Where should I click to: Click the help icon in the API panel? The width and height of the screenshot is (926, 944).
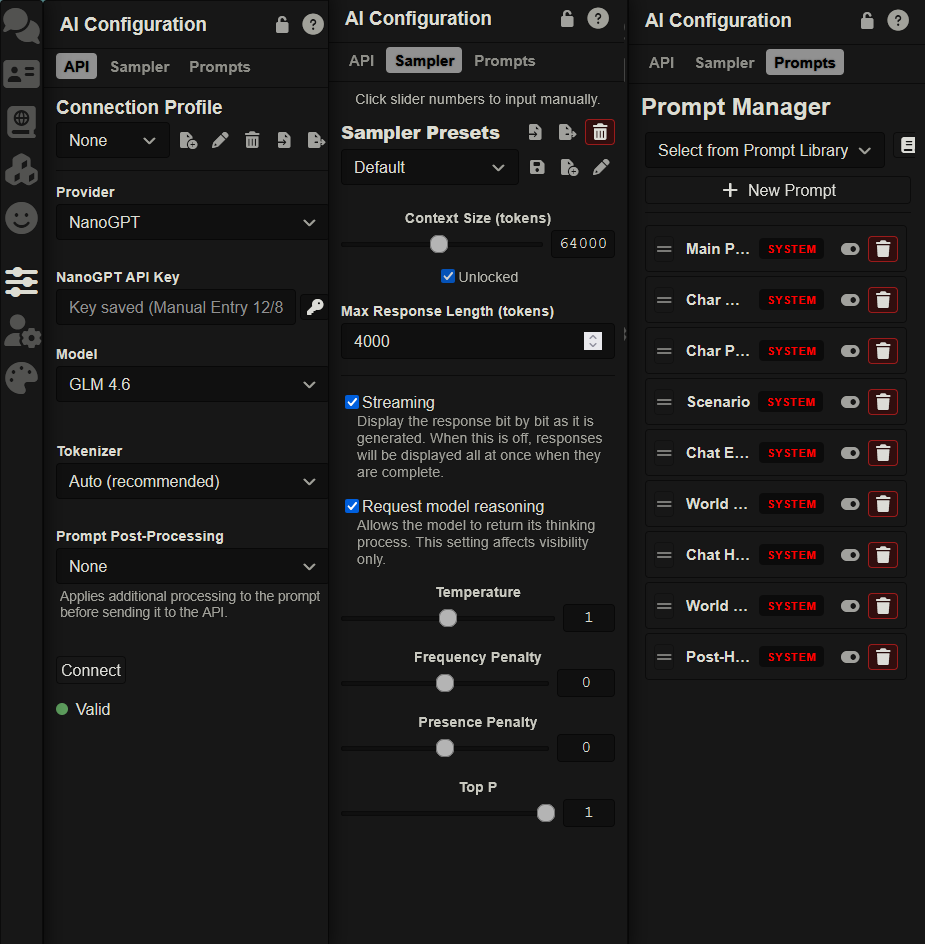(312, 25)
